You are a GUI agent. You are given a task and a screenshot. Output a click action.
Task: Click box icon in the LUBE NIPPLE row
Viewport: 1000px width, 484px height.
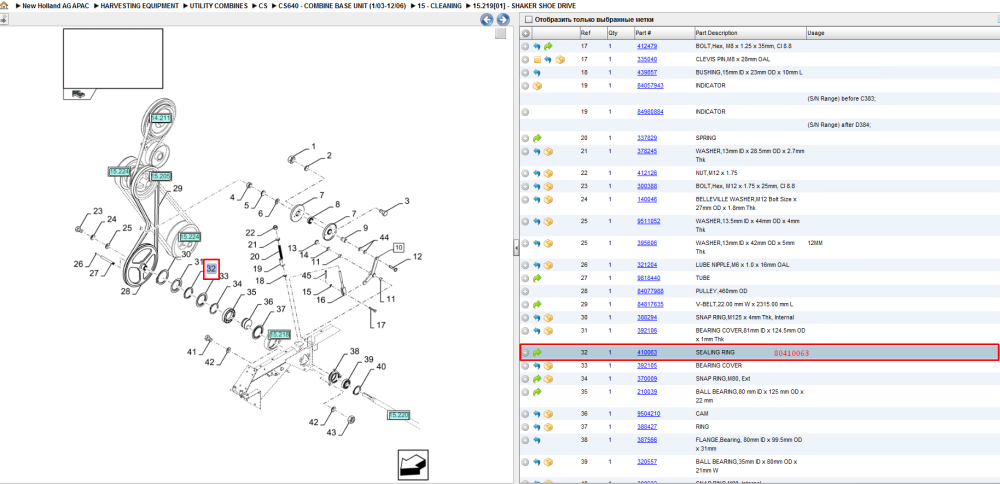click(x=548, y=265)
